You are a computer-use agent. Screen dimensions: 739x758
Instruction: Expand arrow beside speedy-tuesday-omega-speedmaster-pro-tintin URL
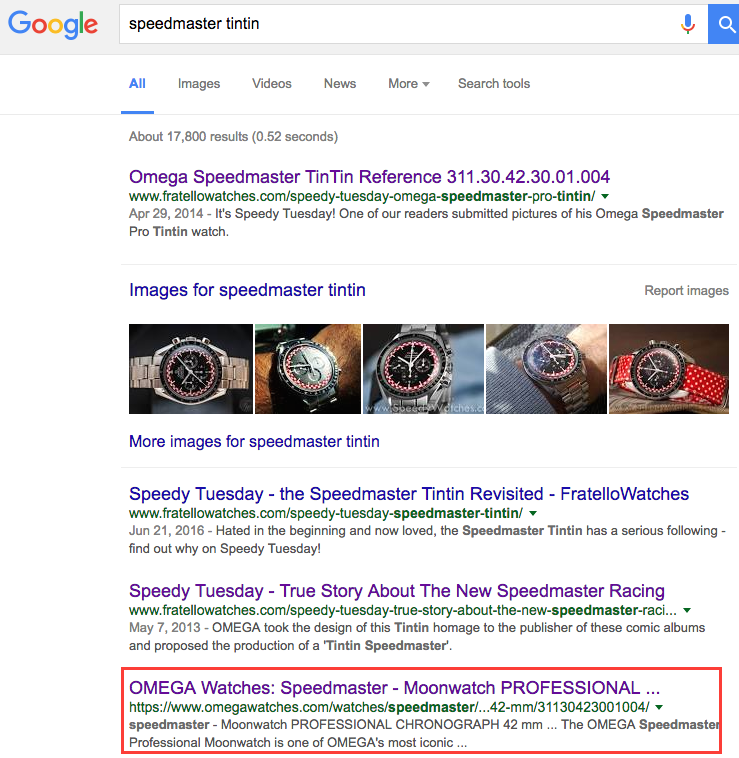pyautogui.click(x=605, y=196)
